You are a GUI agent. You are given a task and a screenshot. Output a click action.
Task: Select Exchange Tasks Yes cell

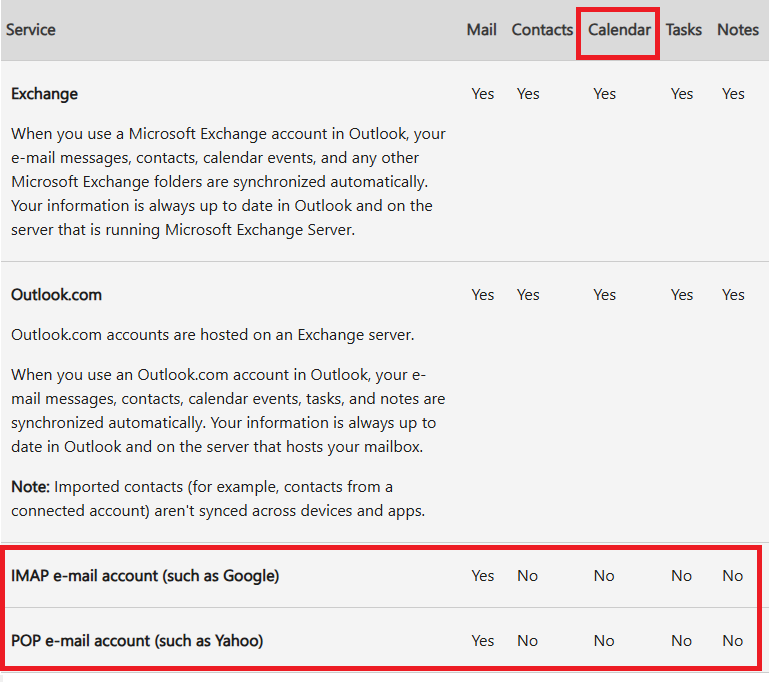pos(681,94)
